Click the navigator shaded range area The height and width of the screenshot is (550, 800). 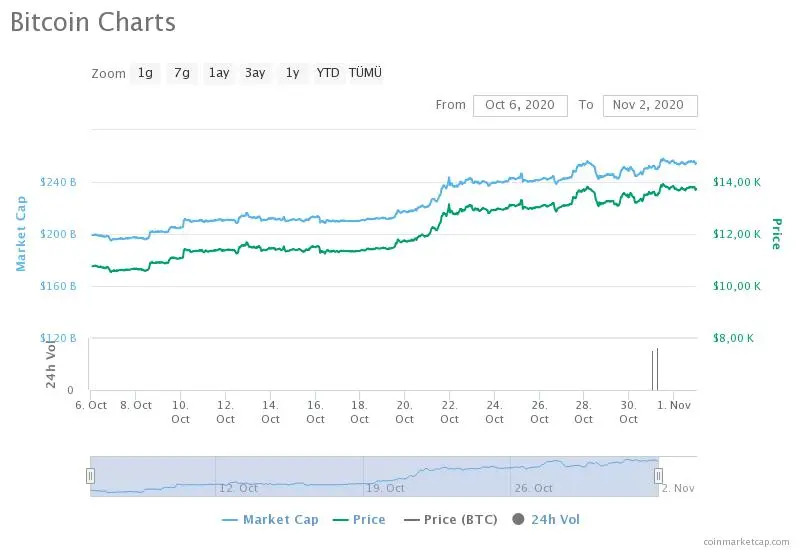(x=374, y=476)
